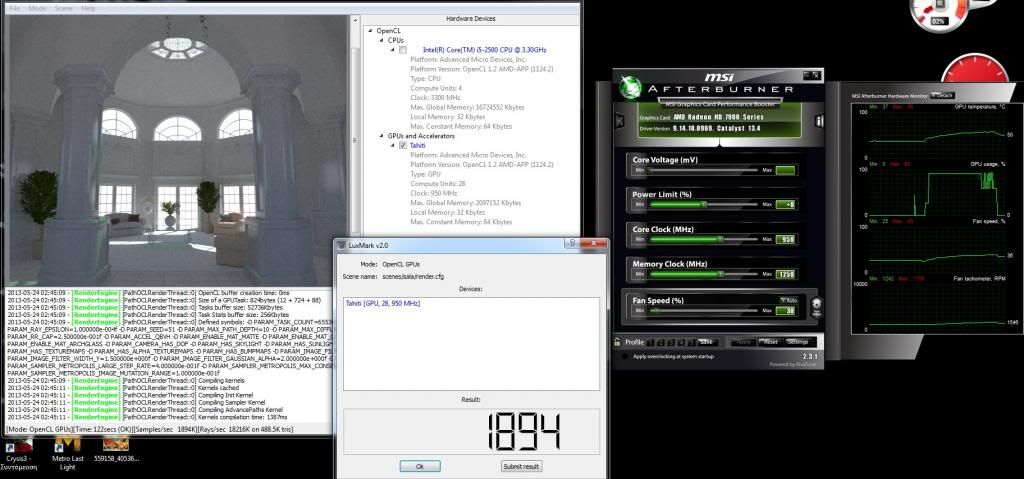Click the user-defined fan control icon
1024x479 pixels.
(x=817, y=306)
